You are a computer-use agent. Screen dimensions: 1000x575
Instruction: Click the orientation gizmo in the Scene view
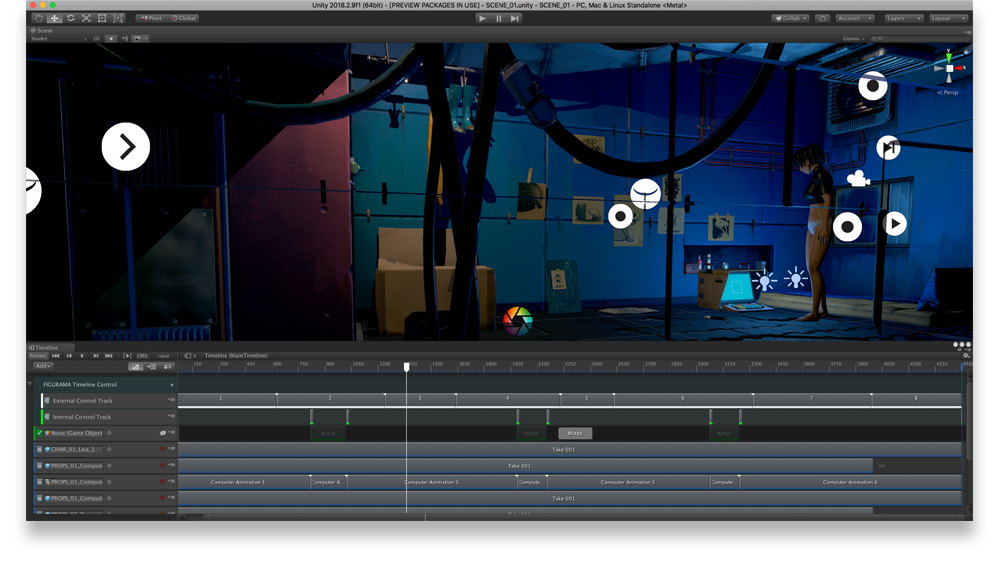coord(949,68)
